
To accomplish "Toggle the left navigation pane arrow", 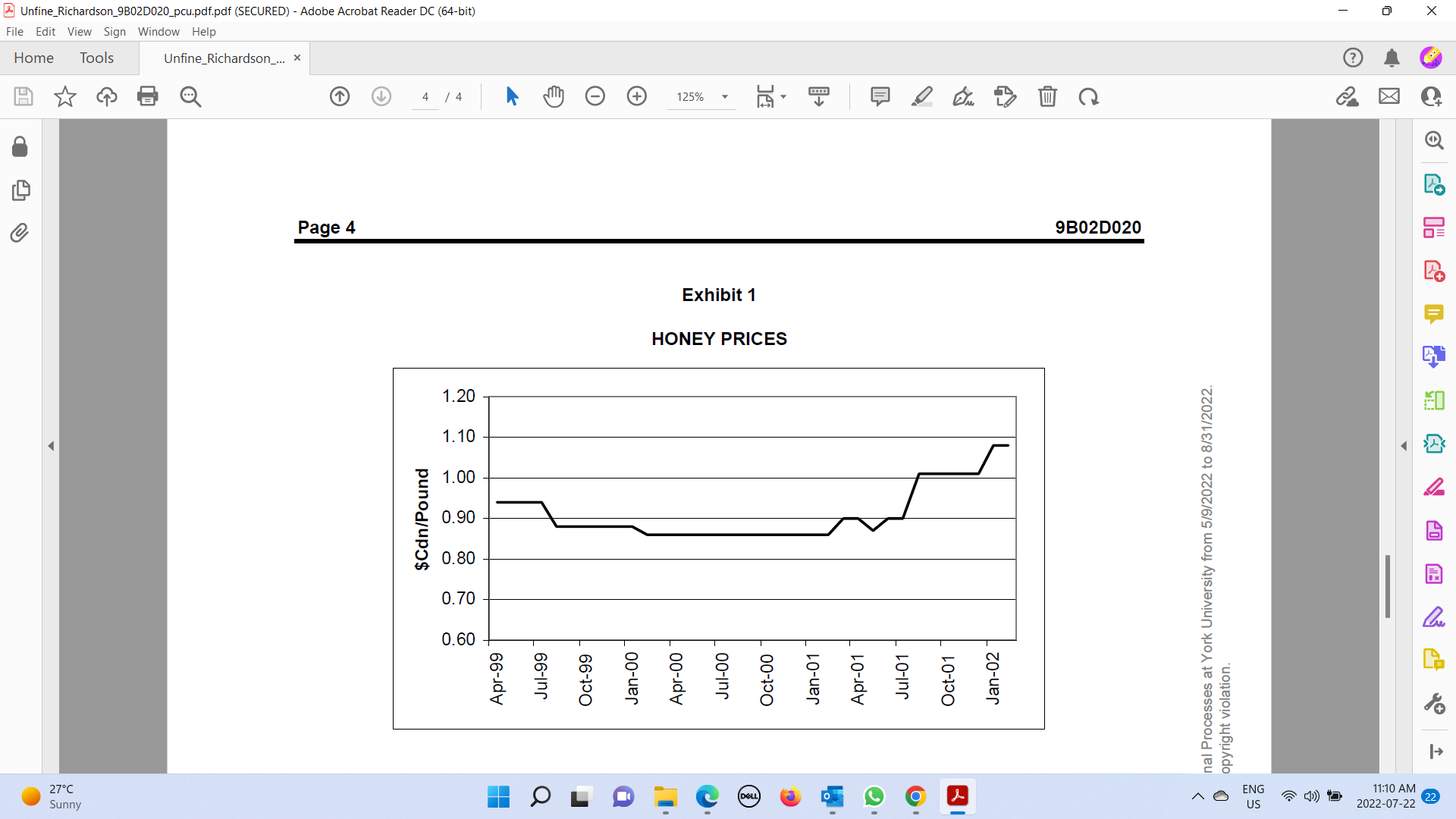I will [x=51, y=446].
